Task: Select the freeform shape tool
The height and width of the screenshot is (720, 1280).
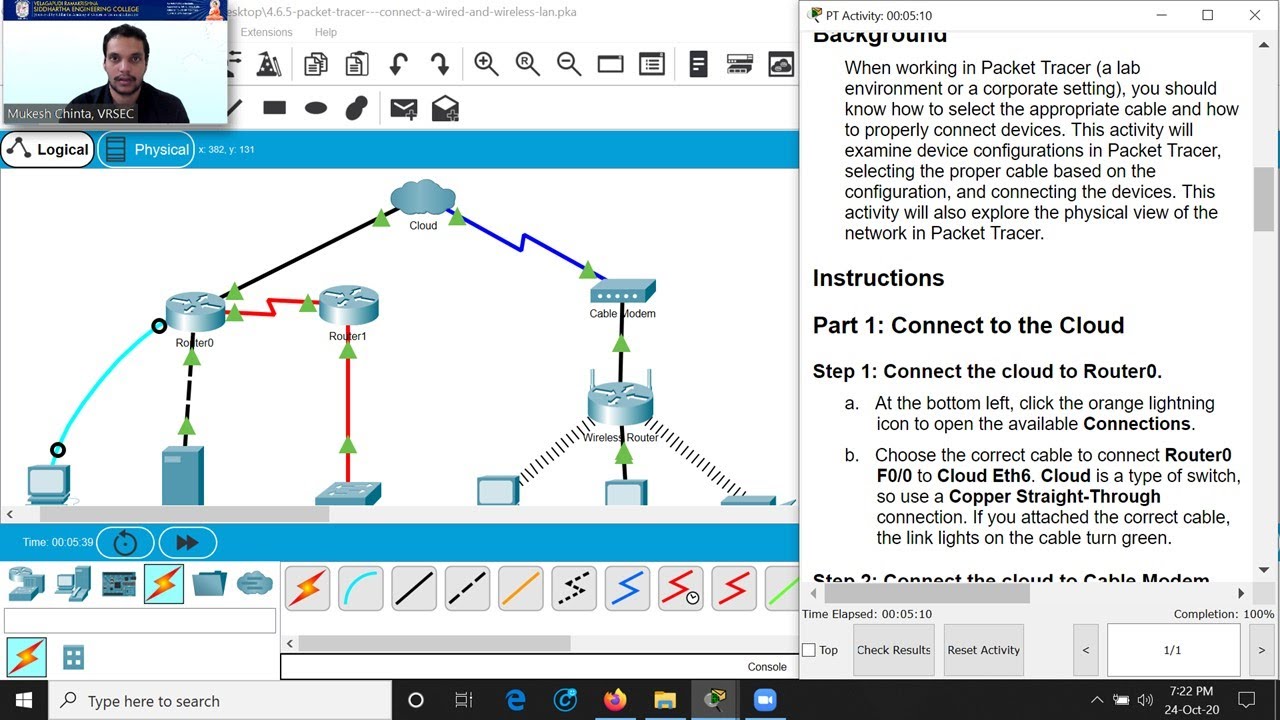Action: [357, 108]
